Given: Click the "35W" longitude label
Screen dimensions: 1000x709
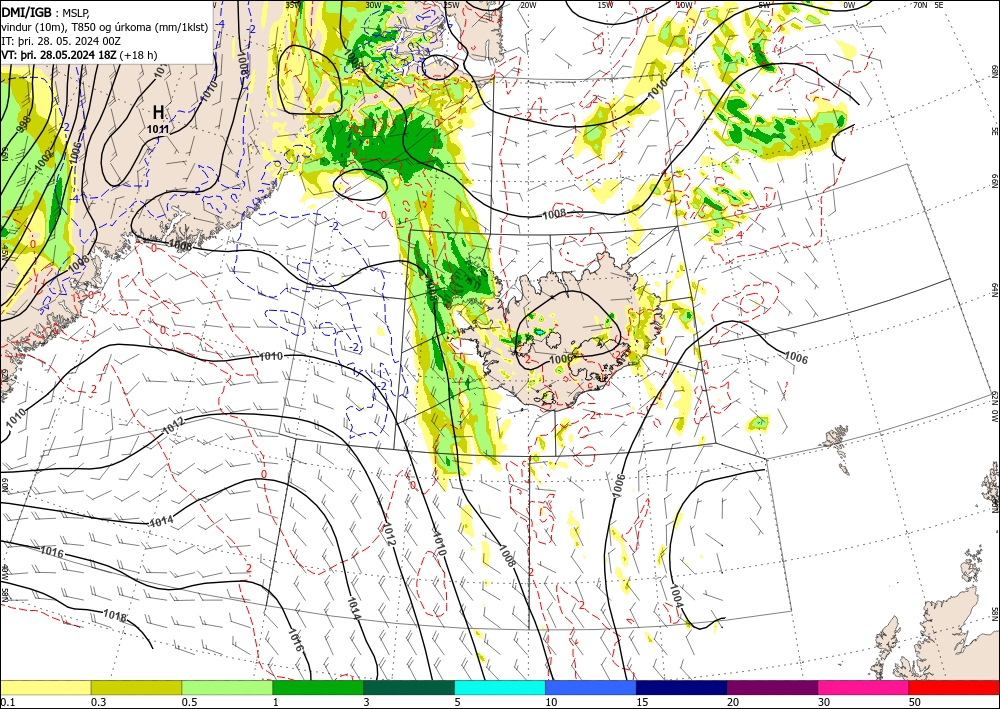Looking at the screenshot, I should click(293, 5).
